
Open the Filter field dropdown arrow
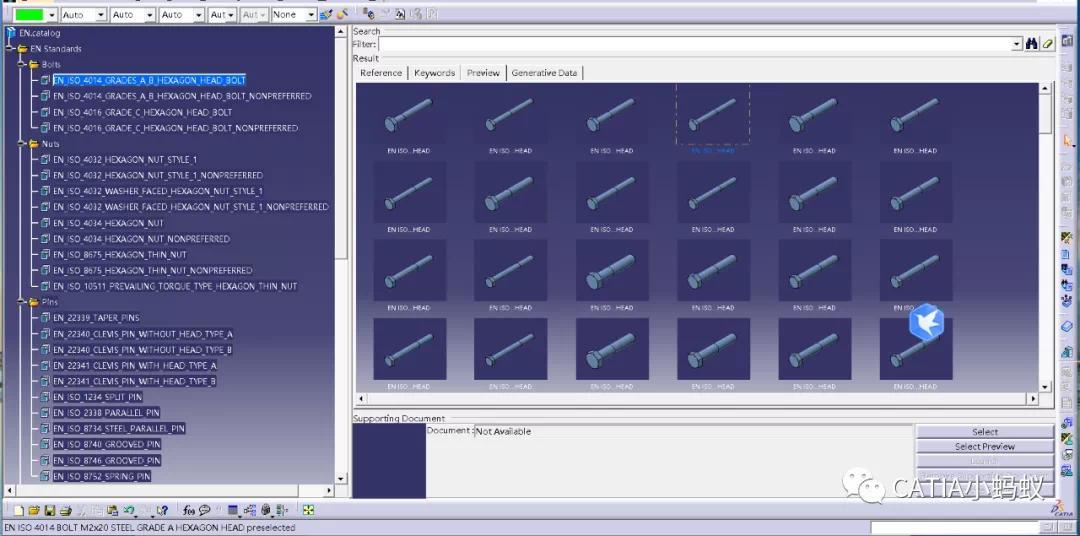click(1017, 44)
